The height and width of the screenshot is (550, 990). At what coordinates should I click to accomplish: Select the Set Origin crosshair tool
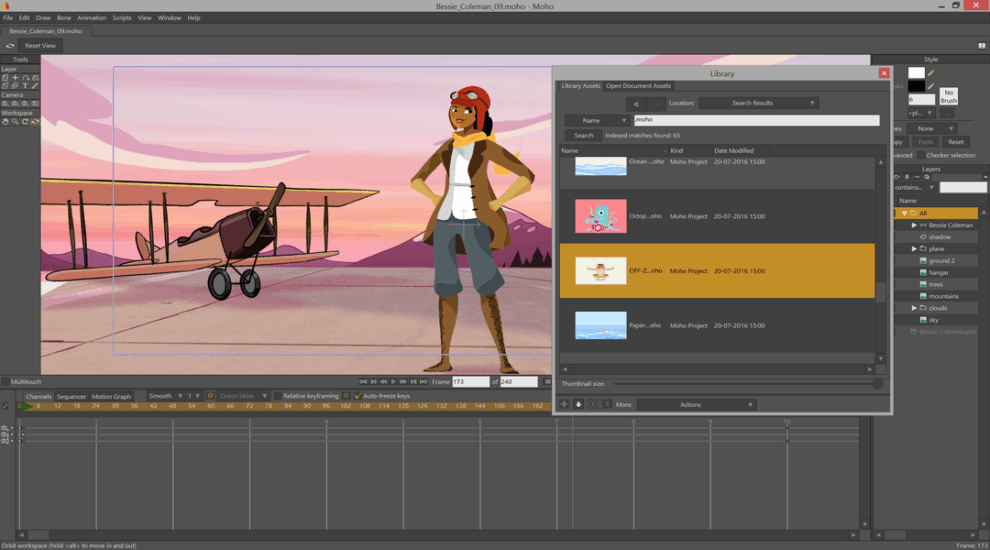[x=15, y=78]
